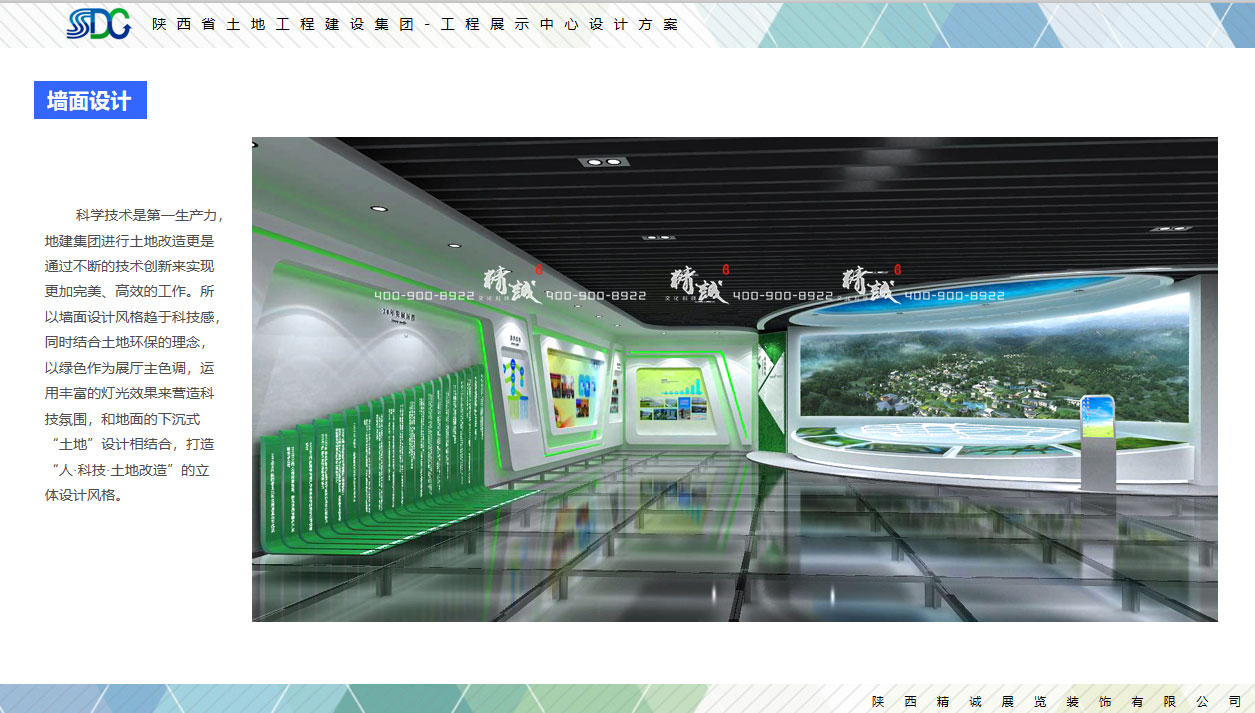Click the header title 工程展示中心设计方案
Image resolution: width=1255 pixels, height=713 pixels.
[x=558, y=23]
